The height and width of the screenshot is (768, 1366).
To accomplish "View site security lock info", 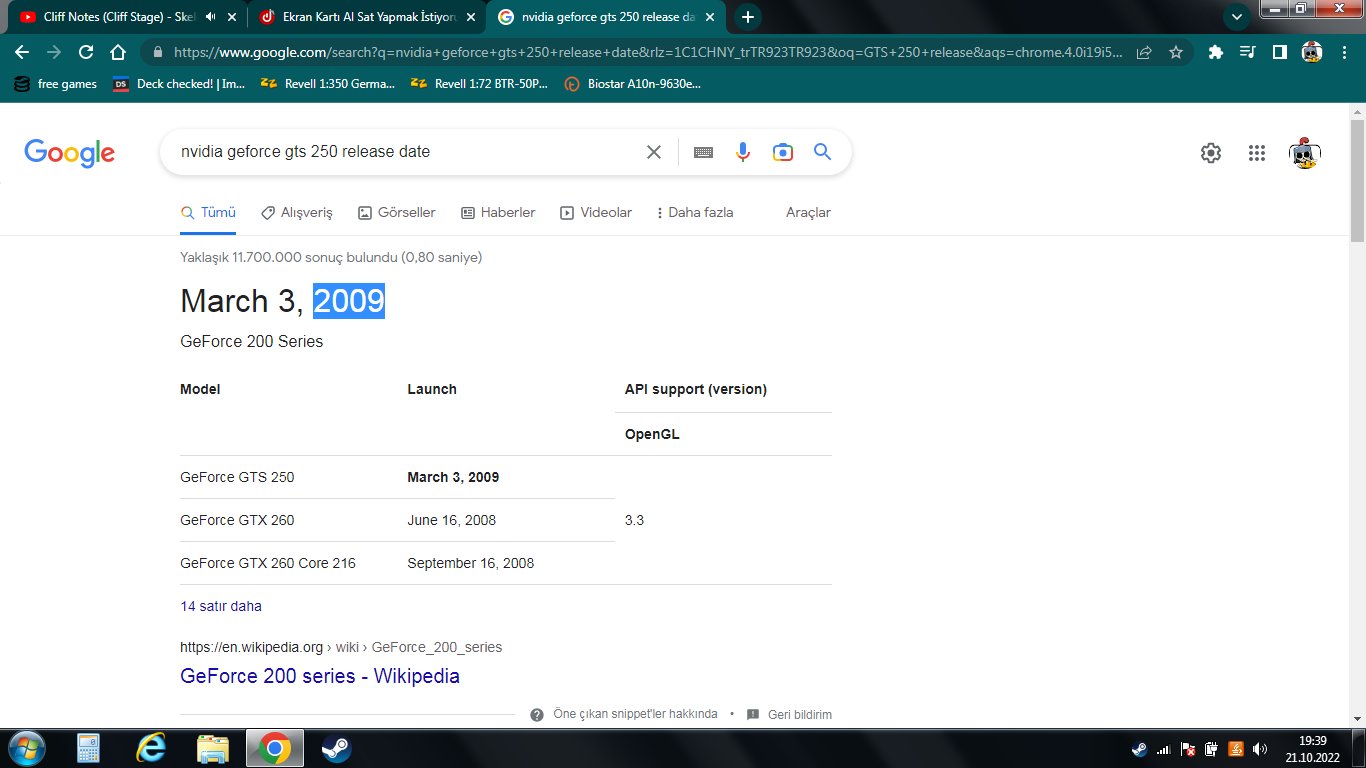I will pos(158,52).
